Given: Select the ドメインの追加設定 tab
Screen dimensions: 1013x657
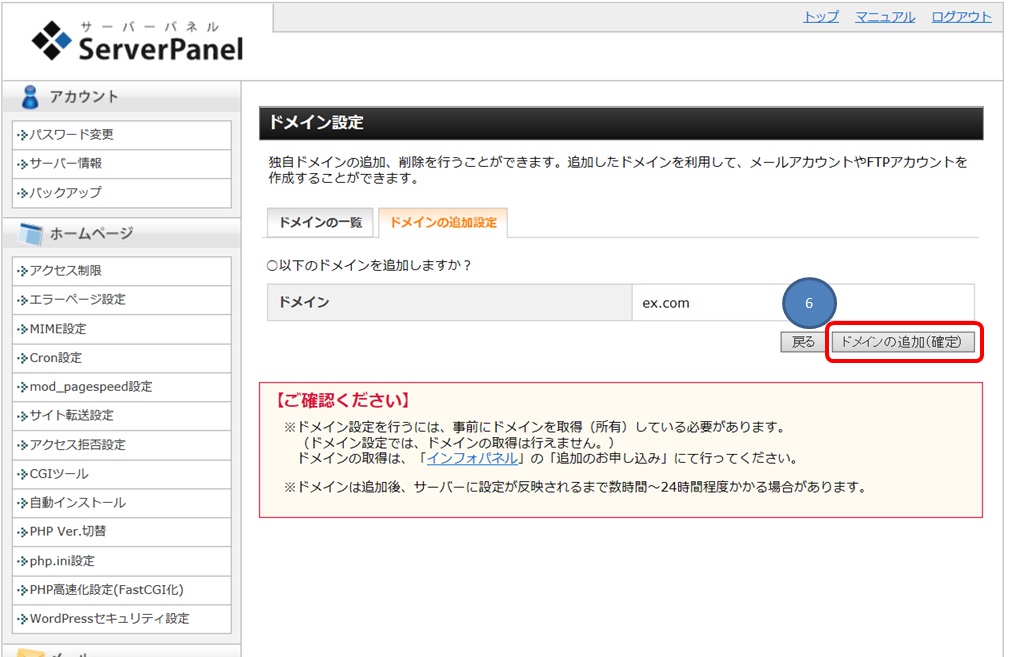Looking at the screenshot, I should tap(443, 222).
